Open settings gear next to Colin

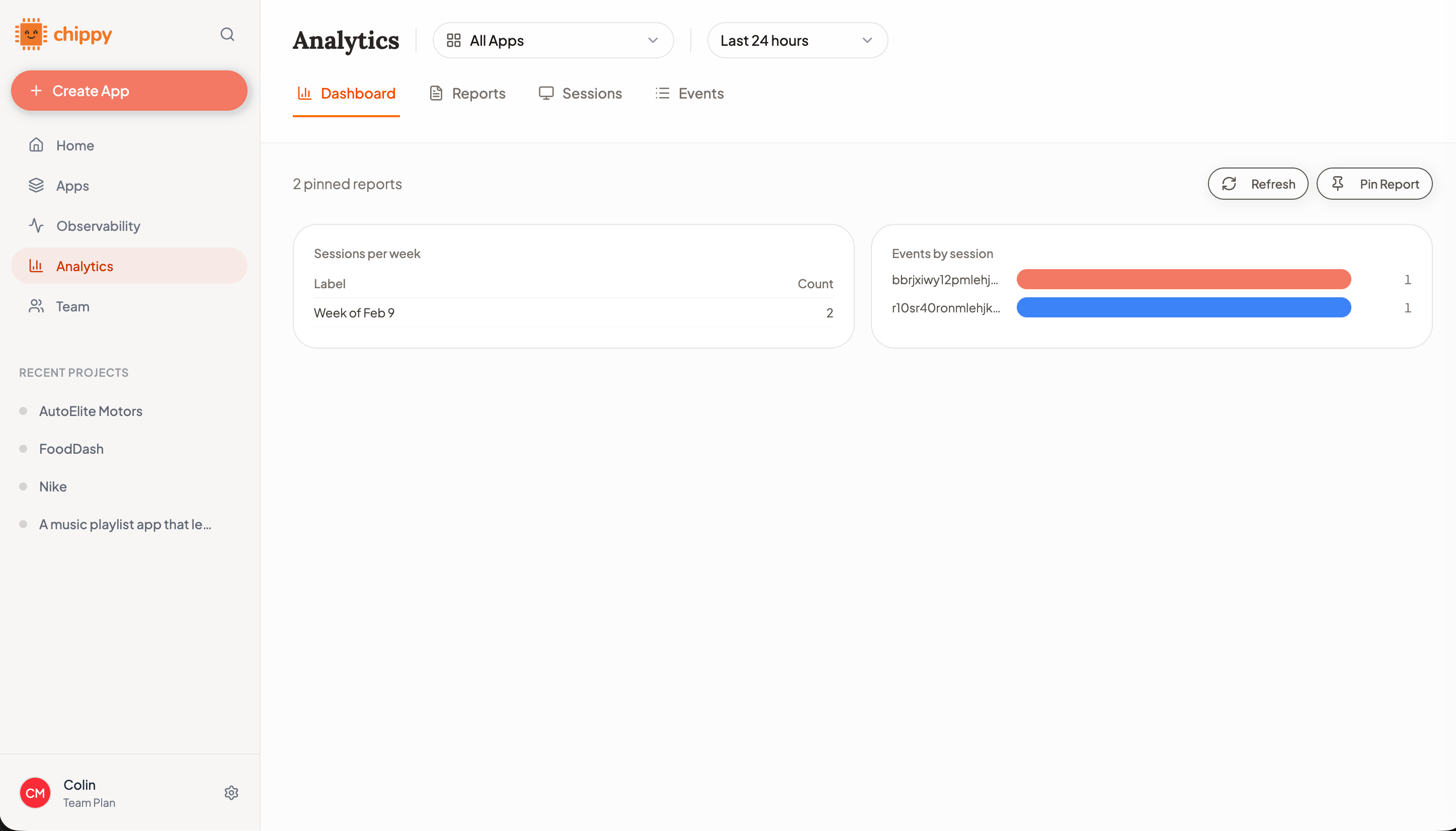[x=231, y=793]
